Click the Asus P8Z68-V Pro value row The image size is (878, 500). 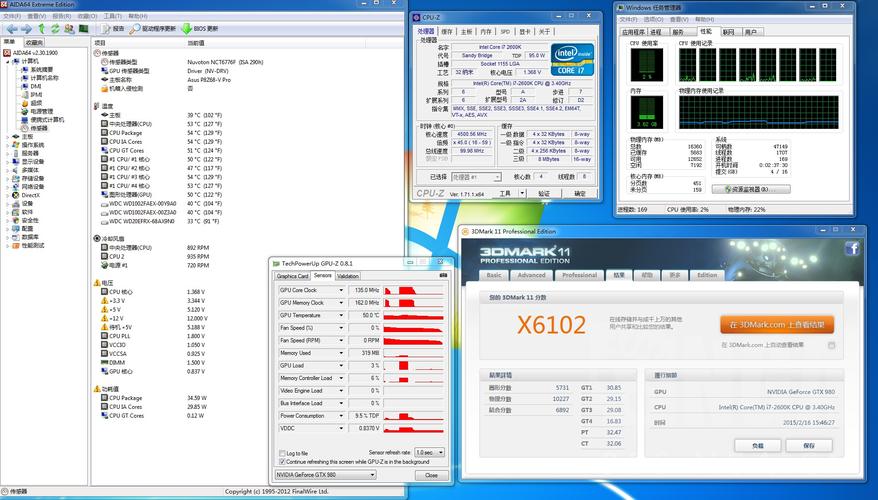click(x=209, y=80)
